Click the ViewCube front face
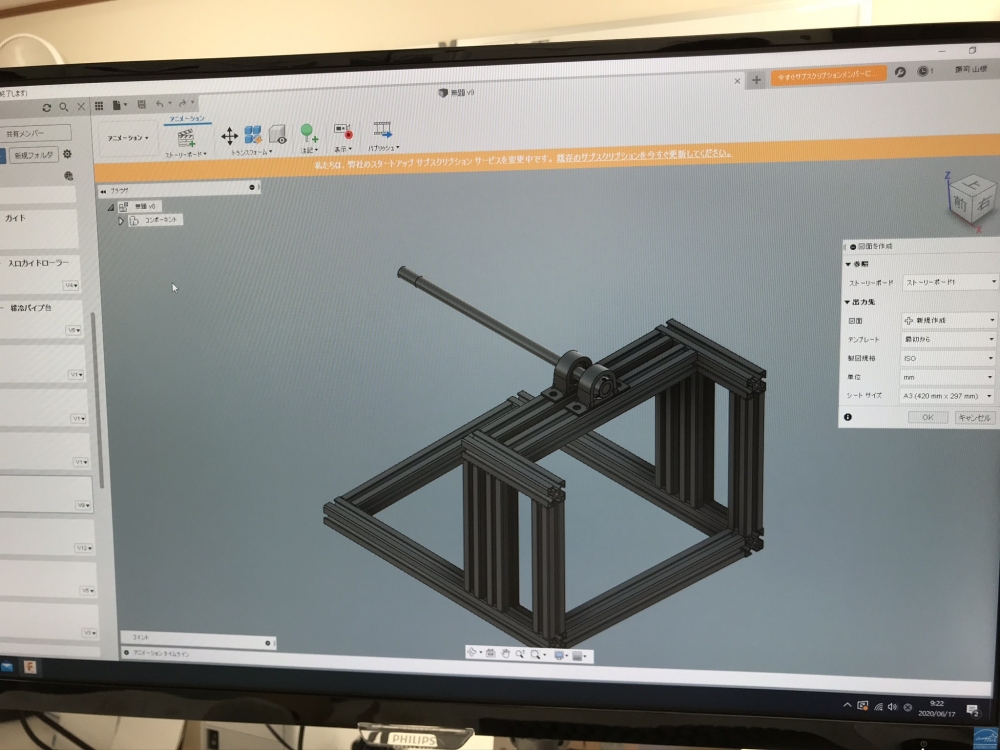The height and width of the screenshot is (750, 1000). point(960,202)
